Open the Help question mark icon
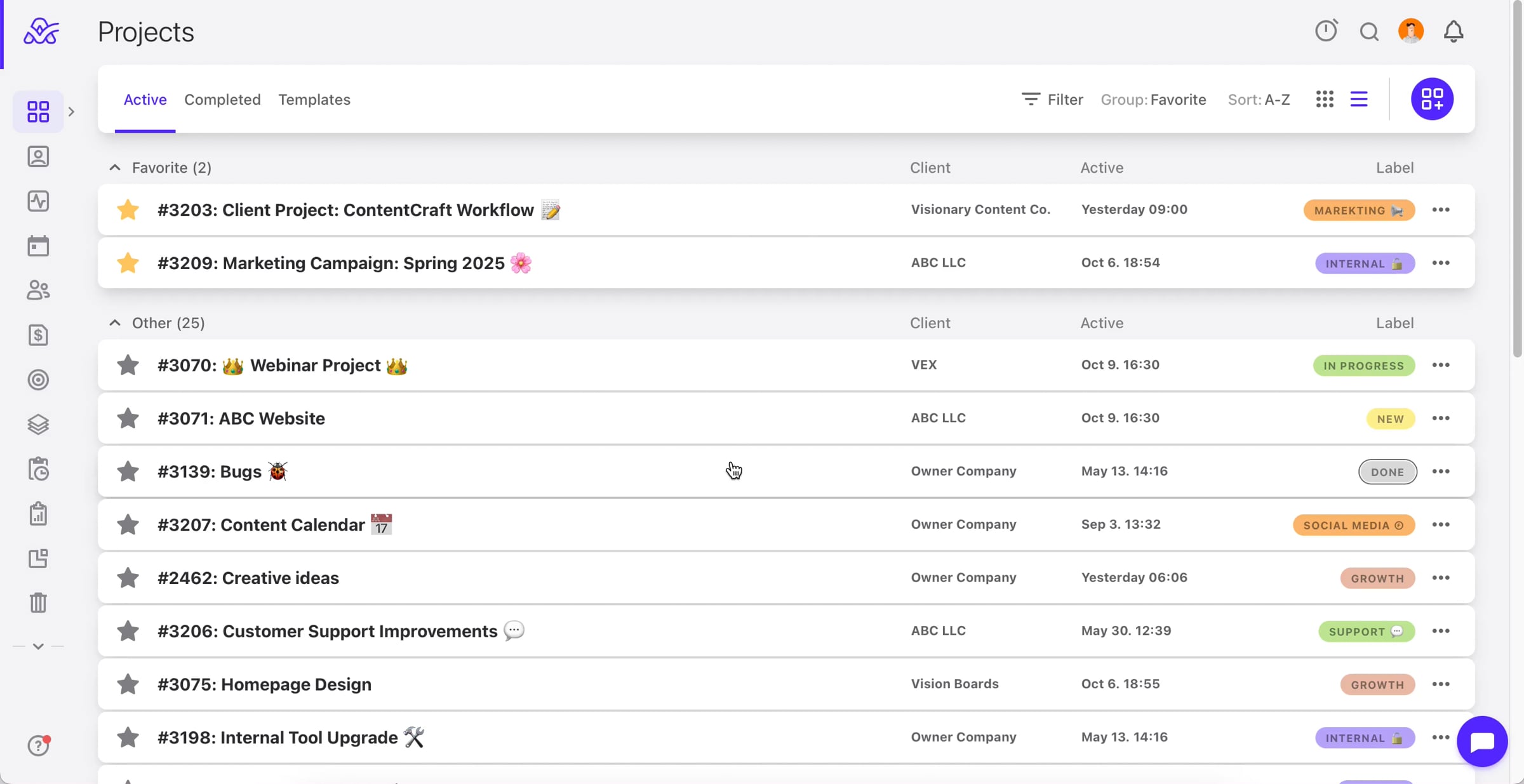Viewport: 1524px width, 784px height. point(38,745)
